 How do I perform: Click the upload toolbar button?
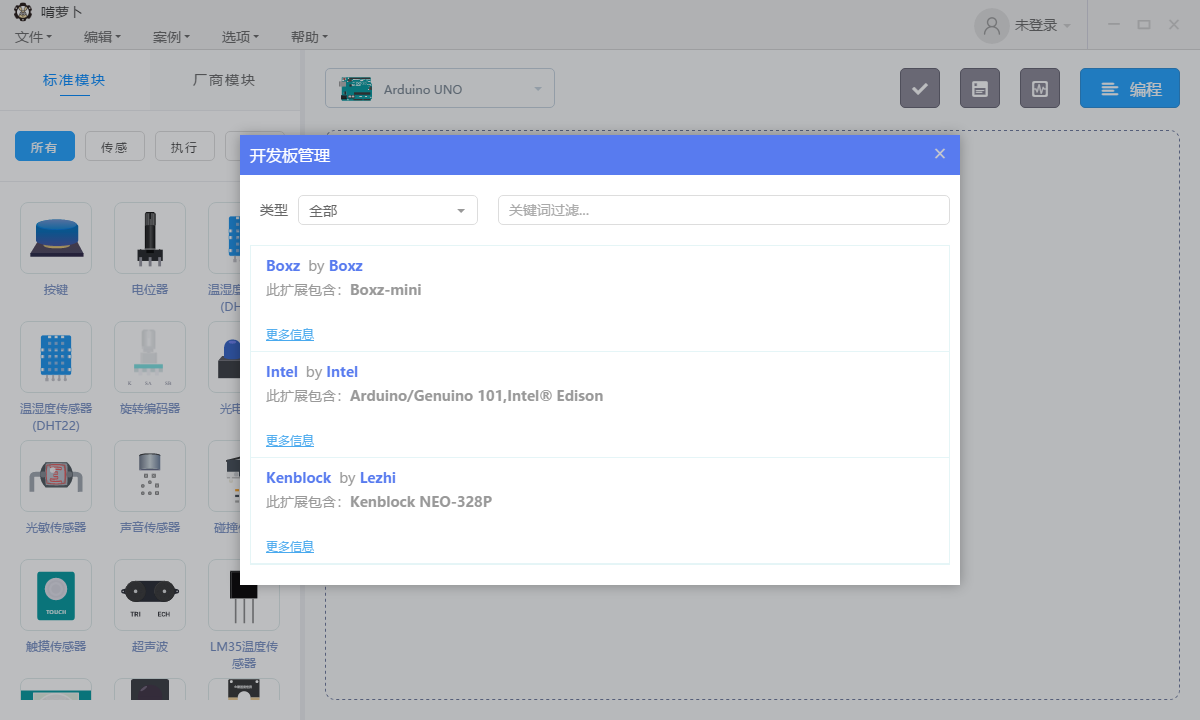(980, 88)
